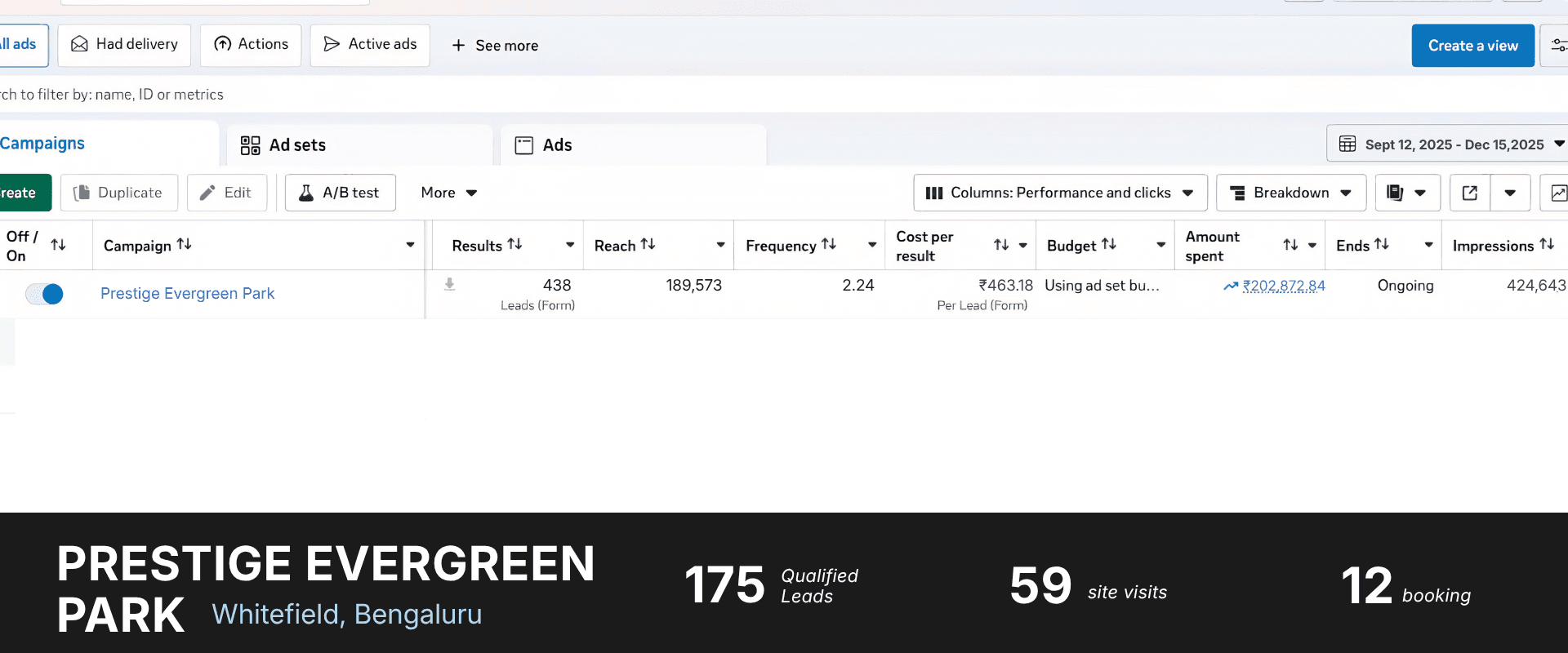Viewport: 1568px width, 653px height.
Task: Select the Active ads filter
Action: click(x=370, y=45)
